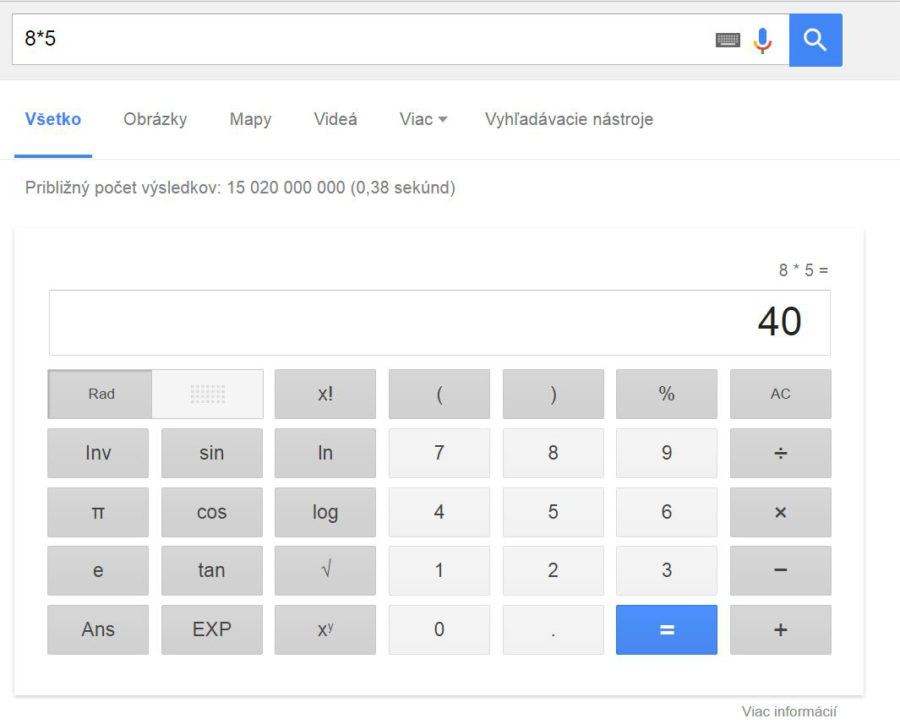The image size is (900, 724).
Task: Click the percent % key
Action: (x=666, y=394)
